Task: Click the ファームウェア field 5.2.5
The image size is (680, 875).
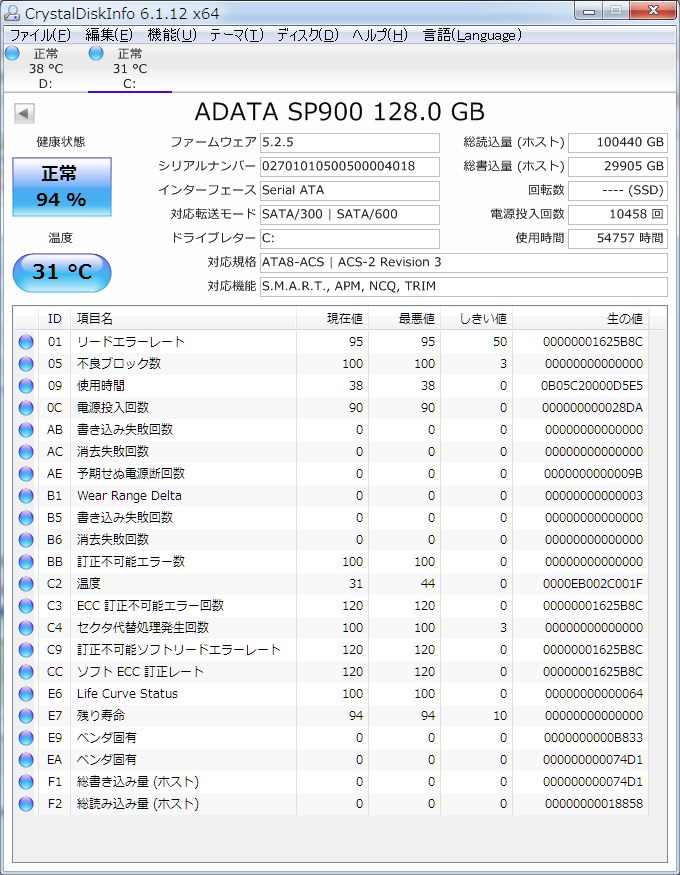Action: [x=350, y=142]
